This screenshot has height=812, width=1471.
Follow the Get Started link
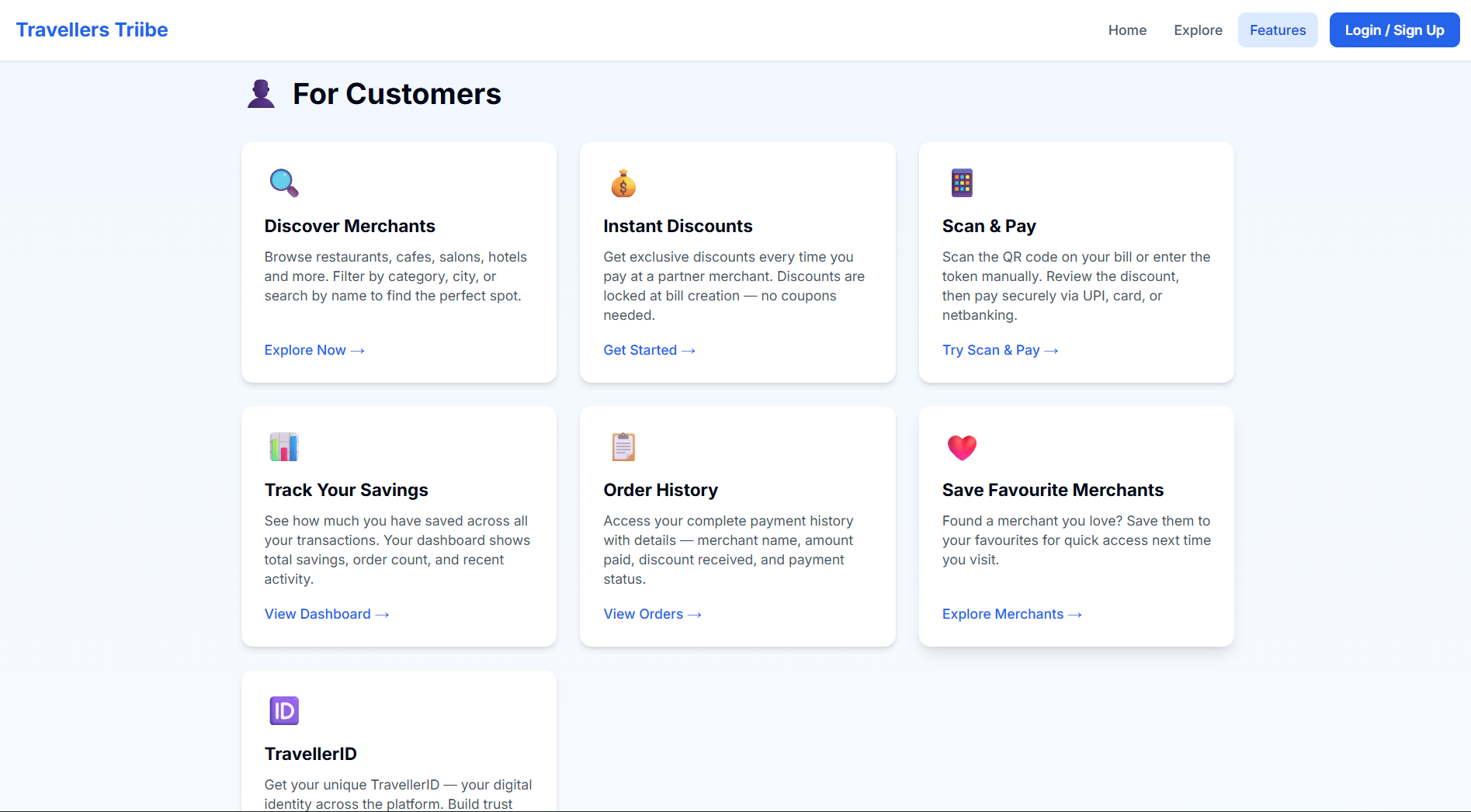tap(649, 350)
